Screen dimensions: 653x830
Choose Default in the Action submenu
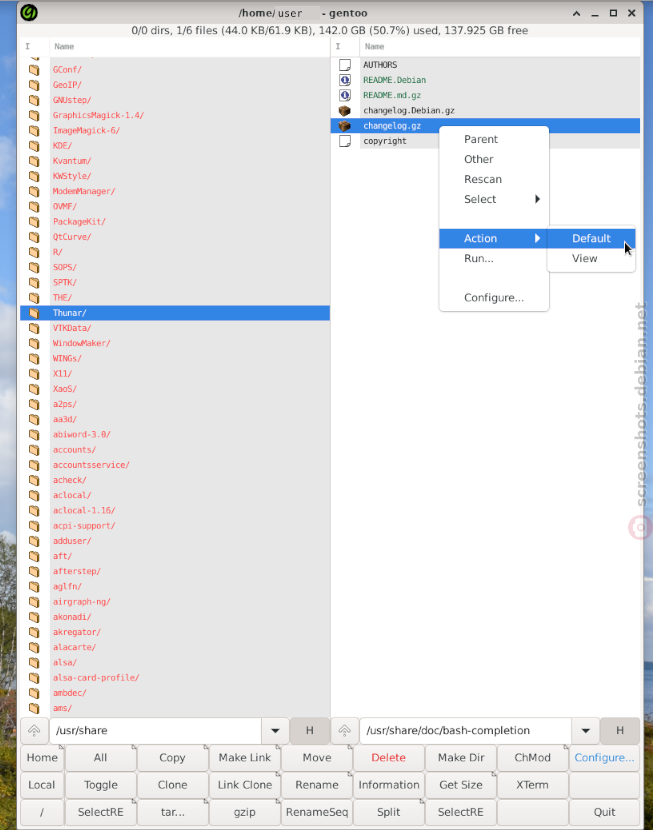591,238
